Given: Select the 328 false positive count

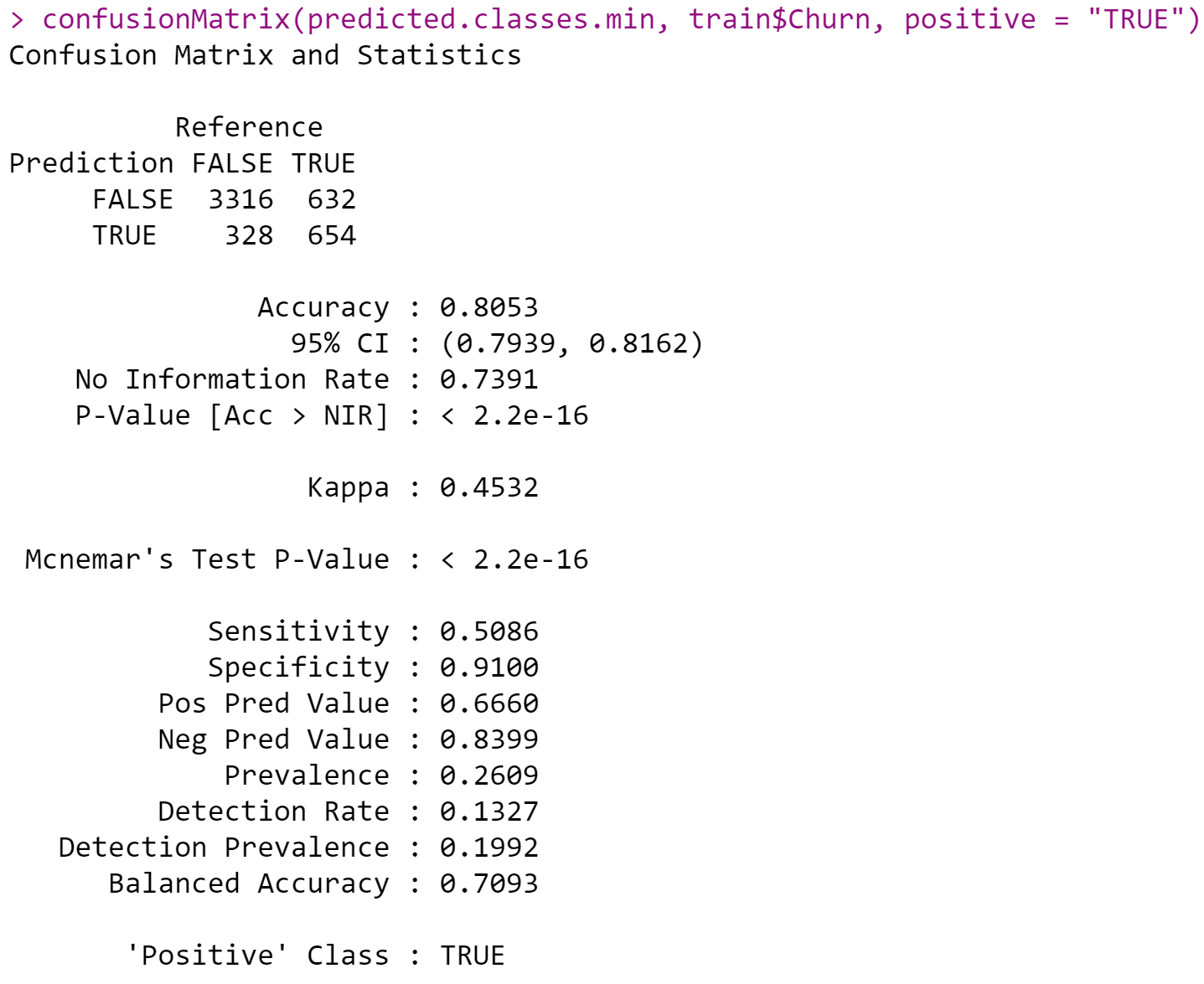Looking at the screenshot, I should 249,235.
